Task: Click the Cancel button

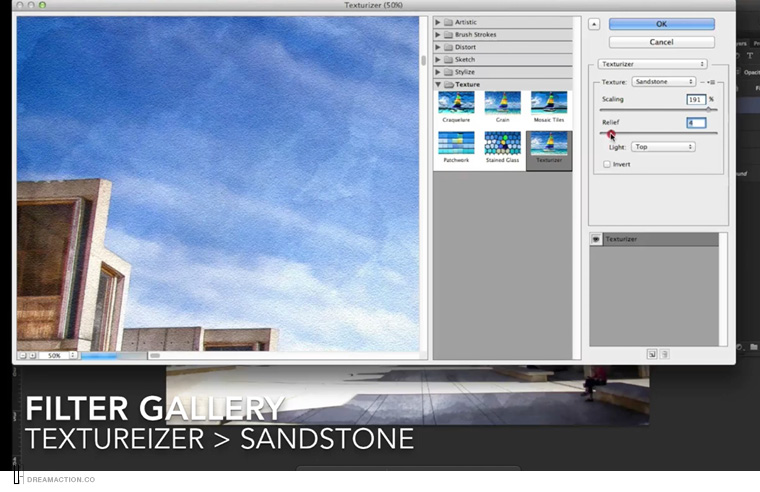Action: [x=662, y=42]
